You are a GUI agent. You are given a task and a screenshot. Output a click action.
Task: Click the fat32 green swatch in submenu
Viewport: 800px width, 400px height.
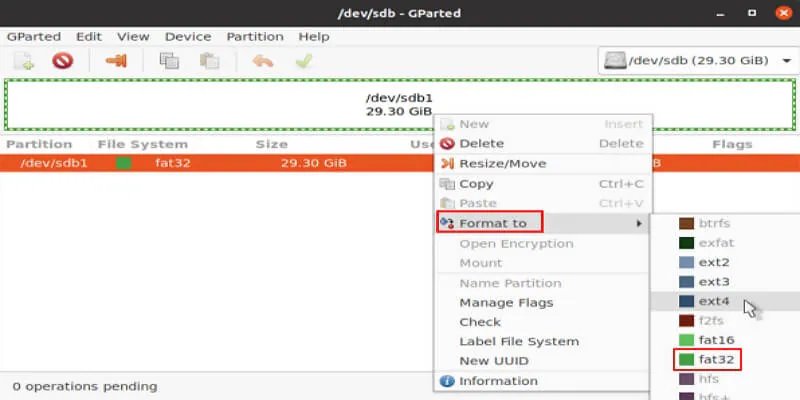coord(686,360)
